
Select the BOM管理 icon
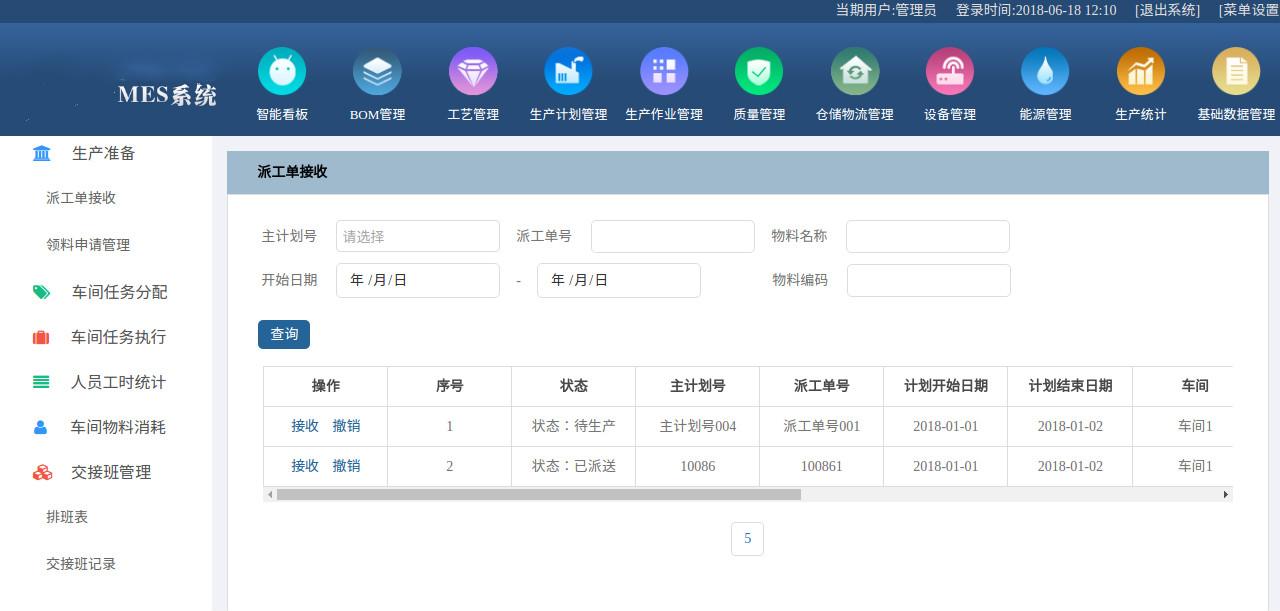pos(377,72)
